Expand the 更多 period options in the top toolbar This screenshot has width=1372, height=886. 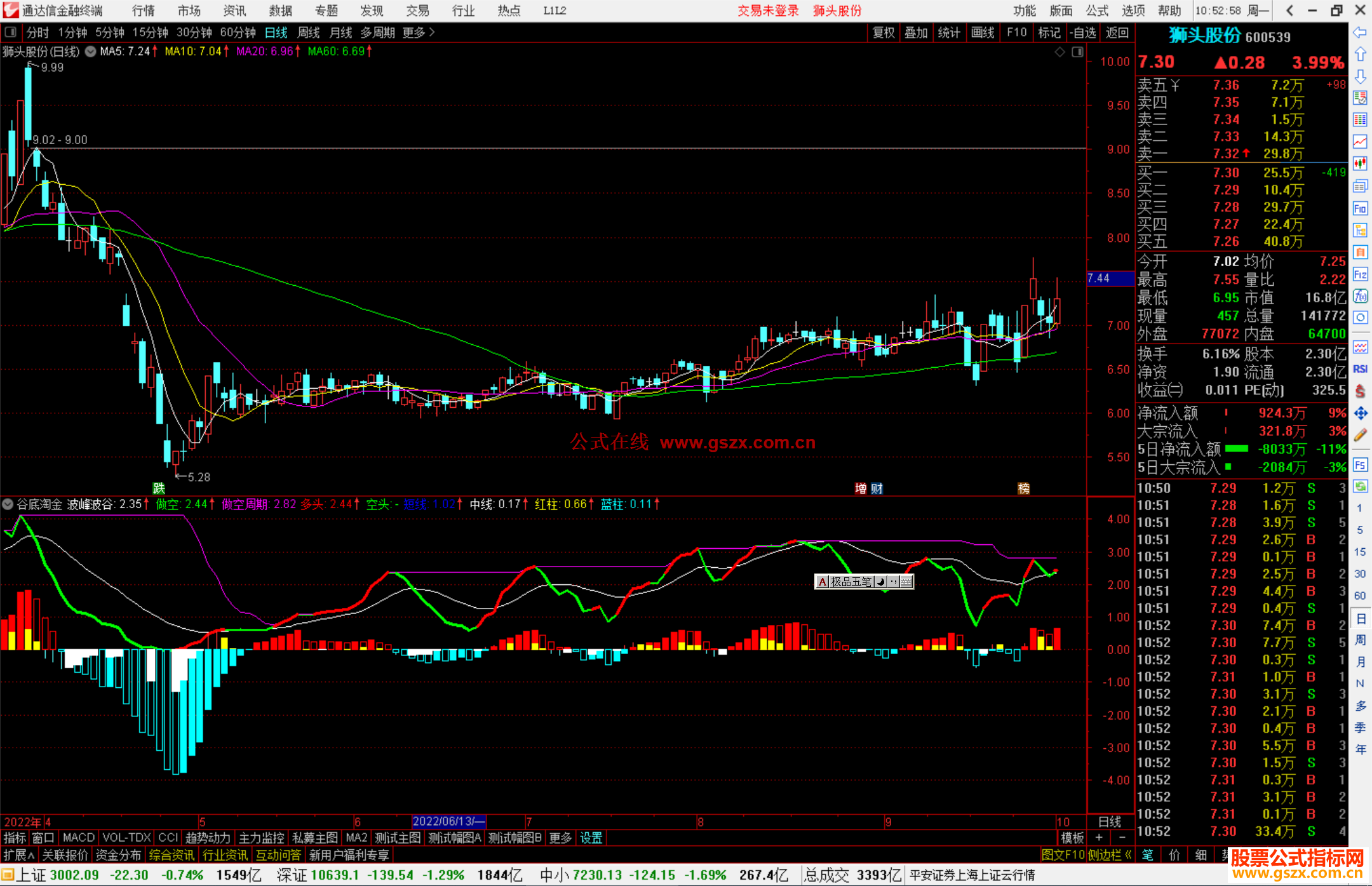(418, 32)
